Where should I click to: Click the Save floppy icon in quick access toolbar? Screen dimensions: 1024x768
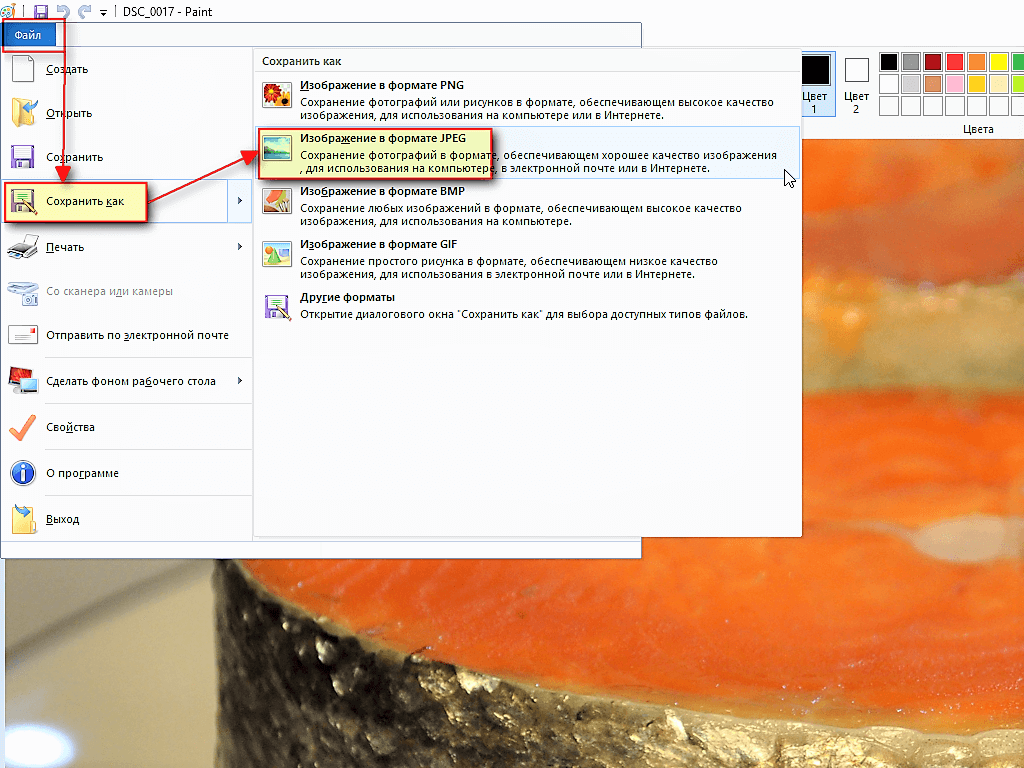click(41, 12)
